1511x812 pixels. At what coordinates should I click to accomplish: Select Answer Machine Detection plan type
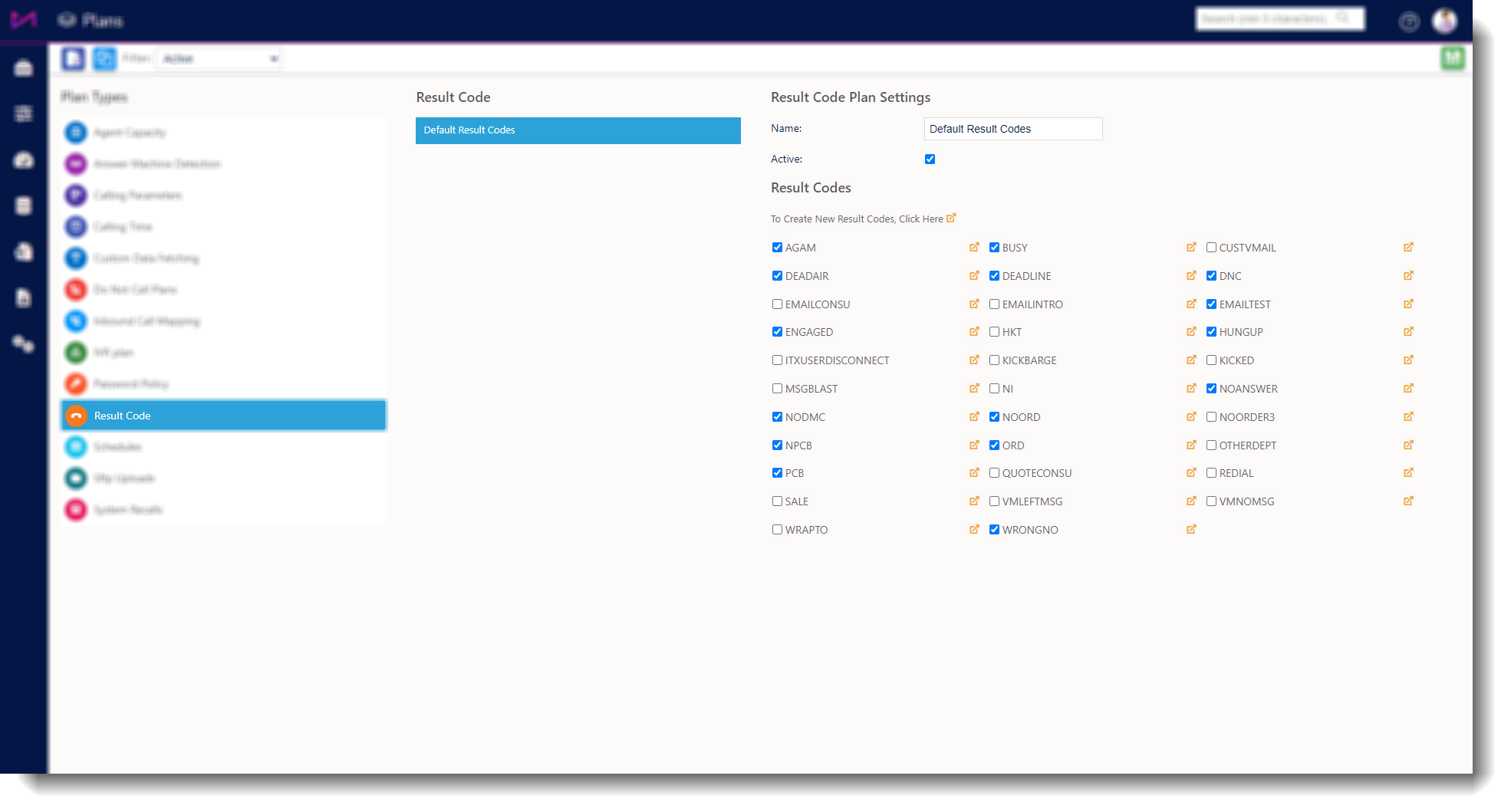[x=223, y=164]
